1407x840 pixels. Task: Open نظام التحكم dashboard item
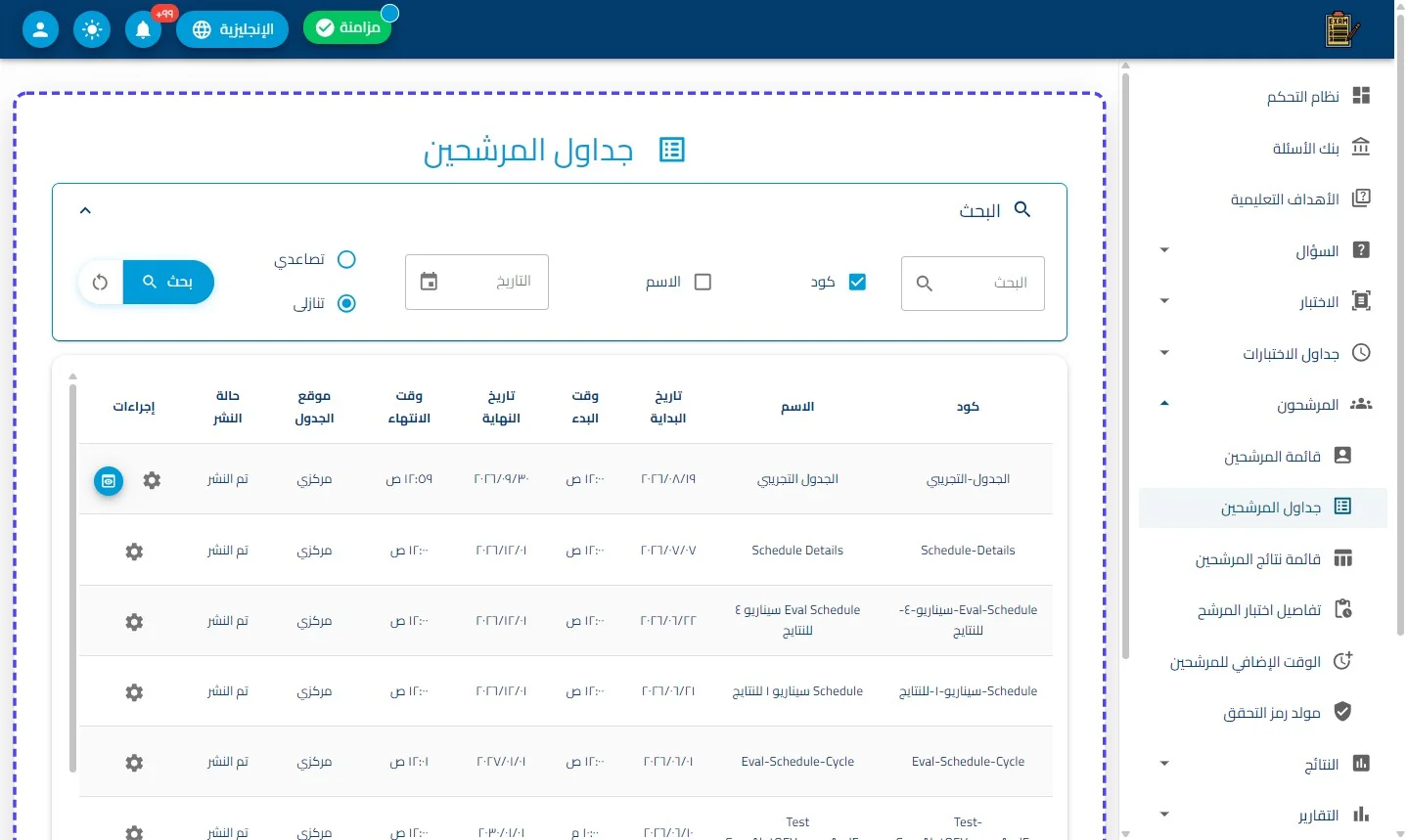click(x=1263, y=96)
